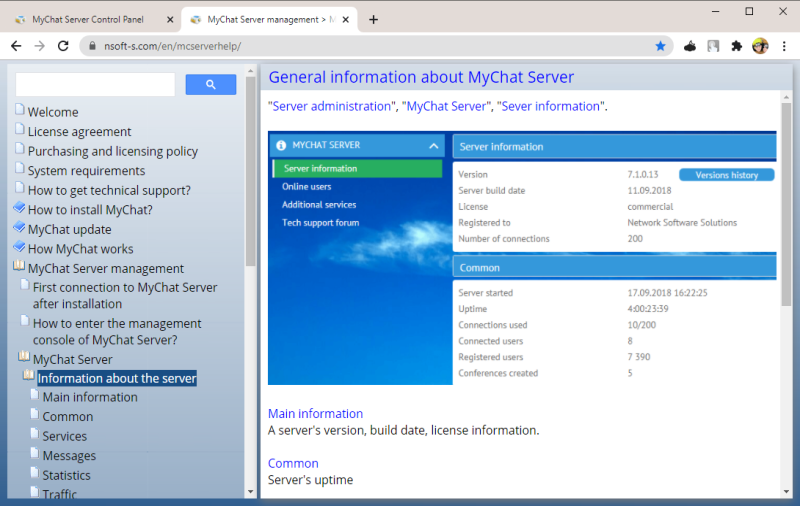800x506 pixels.
Task: Collapse the MYCHAT SERVER chevron in screenshot
Action: pyautogui.click(x=434, y=146)
